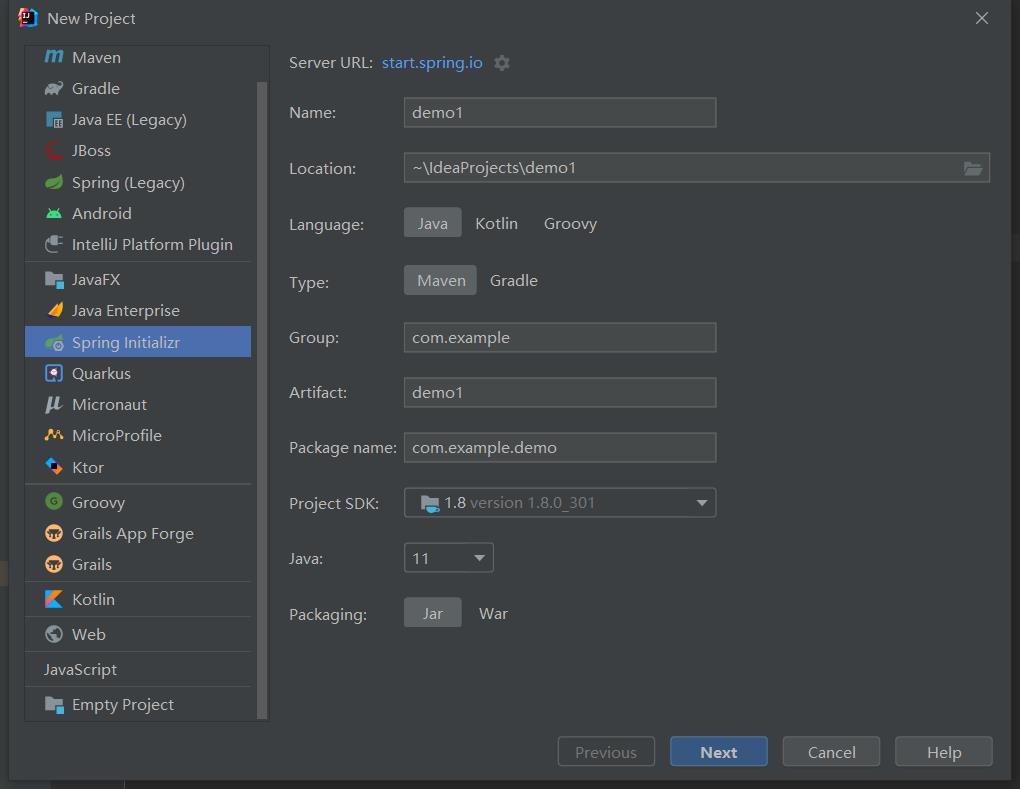The height and width of the screenshot is (789, 1020).
Task: Choose Gradle as the project Type
Action: coord(514,280)
